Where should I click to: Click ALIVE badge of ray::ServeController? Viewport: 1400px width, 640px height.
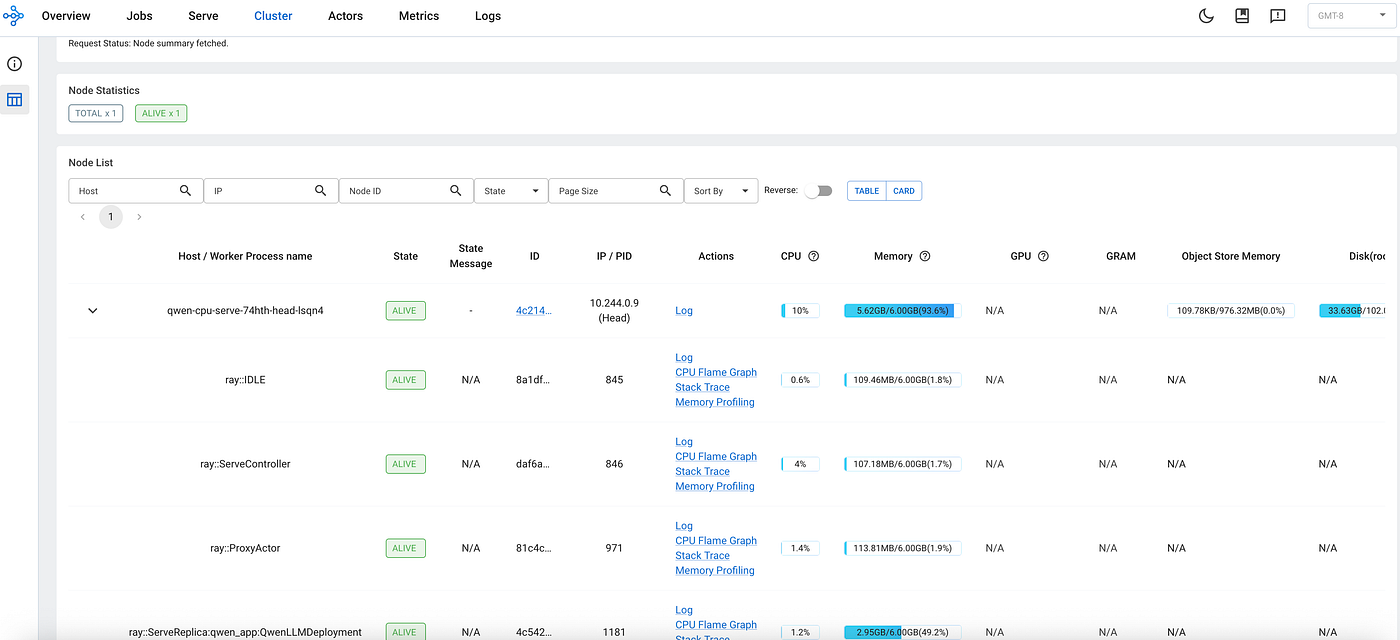tap(405, 464)
